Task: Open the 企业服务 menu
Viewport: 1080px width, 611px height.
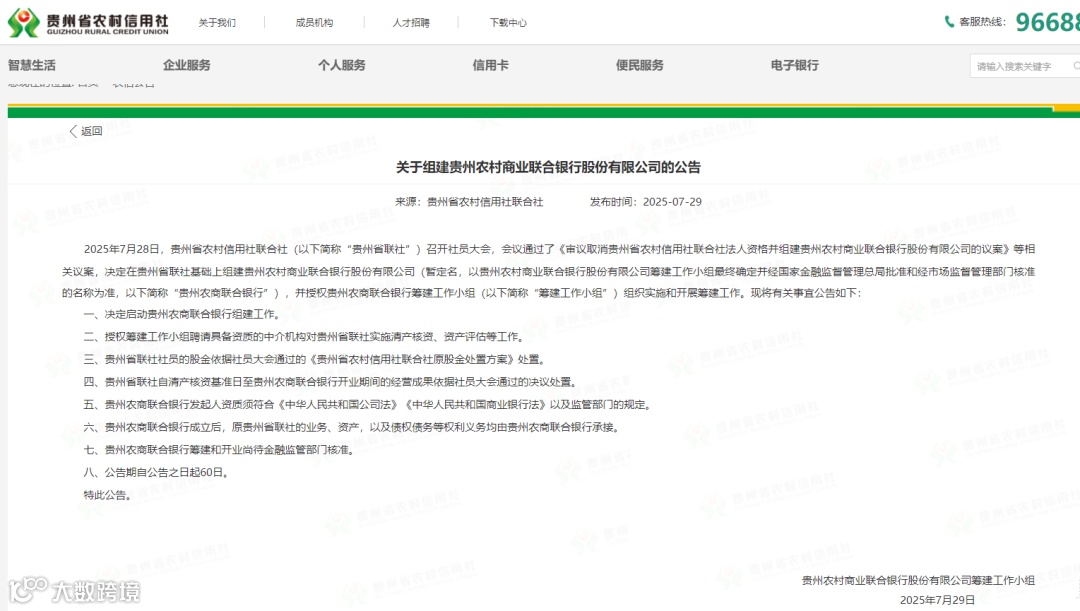Action: 187,65
